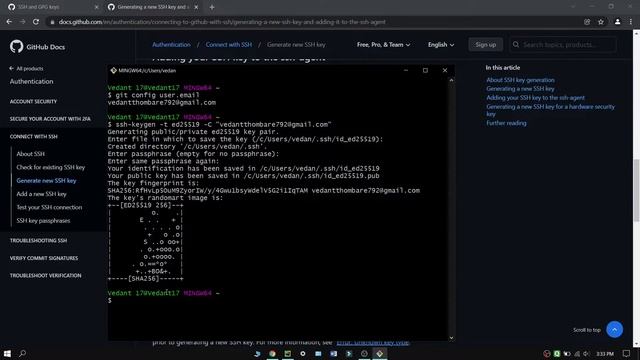The image size is (640, 360).
Task: Open Check for existing SSH key item
Action: coord(51,167)
